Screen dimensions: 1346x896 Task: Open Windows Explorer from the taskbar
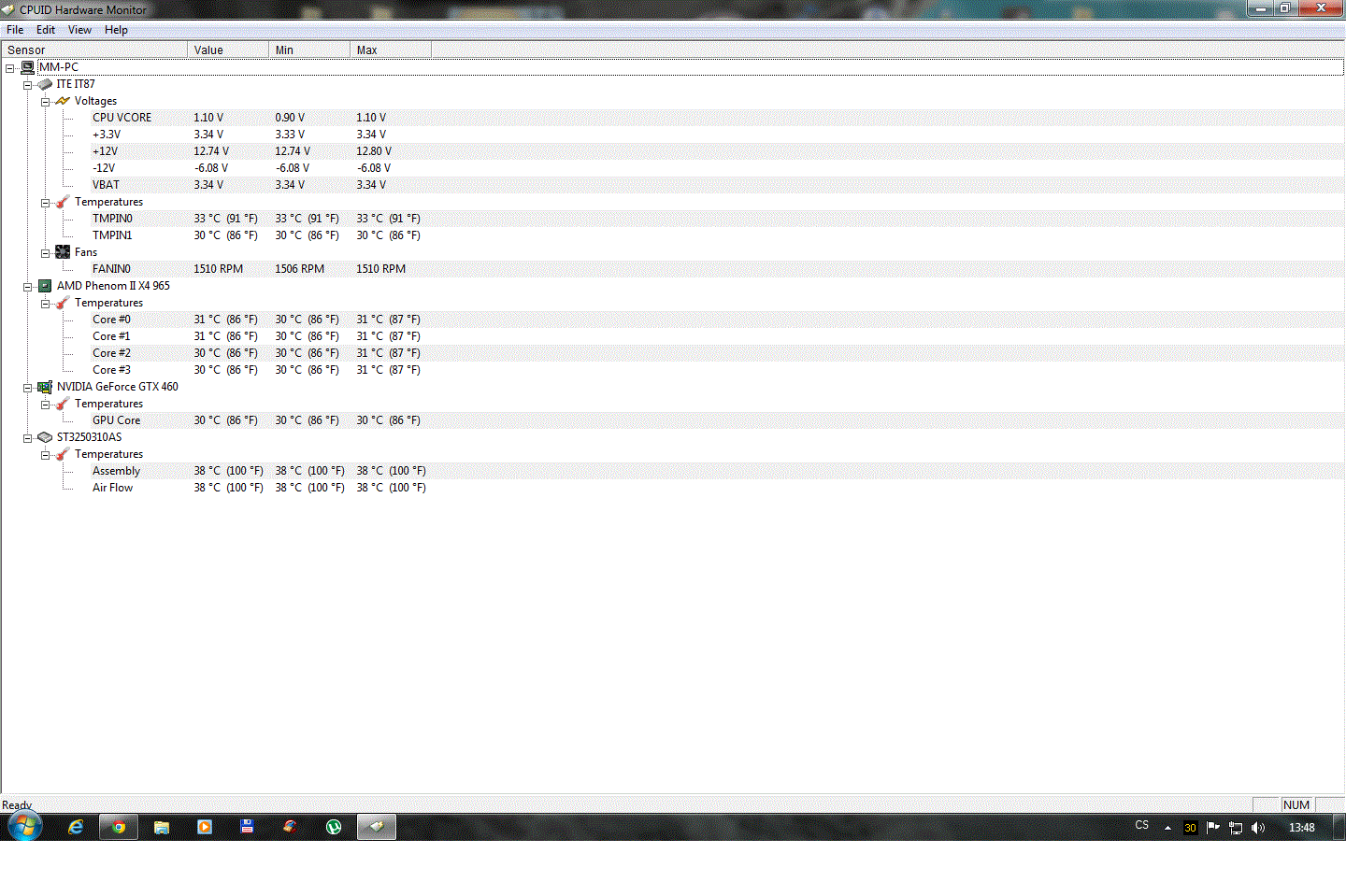(162, 827)
